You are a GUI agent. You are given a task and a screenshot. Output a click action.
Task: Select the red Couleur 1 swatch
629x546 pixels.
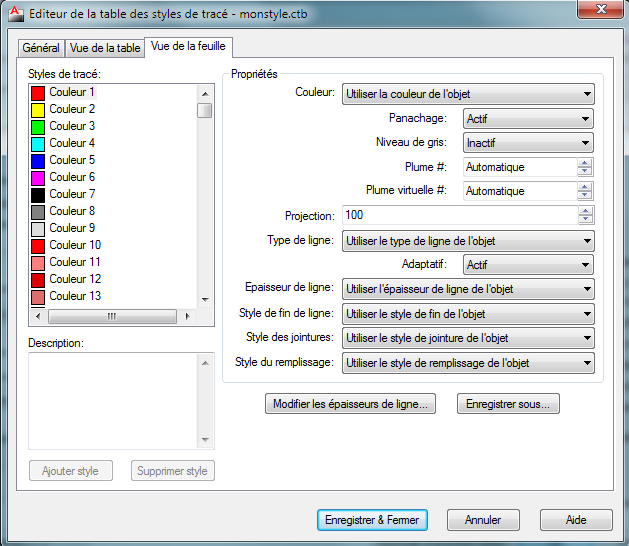38,92
